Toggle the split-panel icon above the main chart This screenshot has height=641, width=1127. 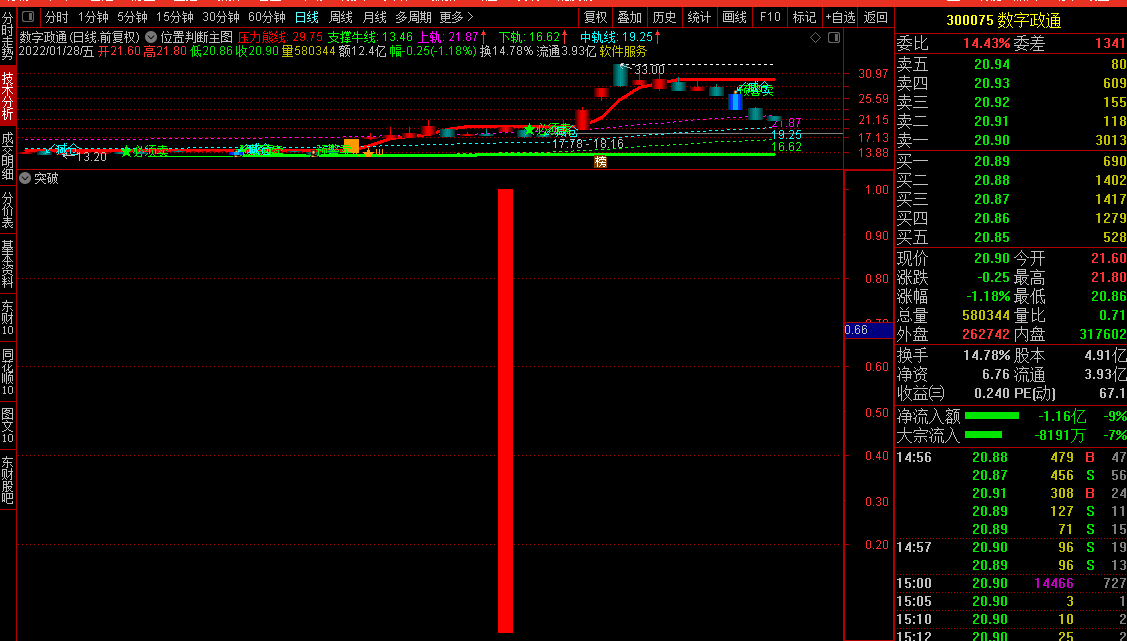pos(834,37)
